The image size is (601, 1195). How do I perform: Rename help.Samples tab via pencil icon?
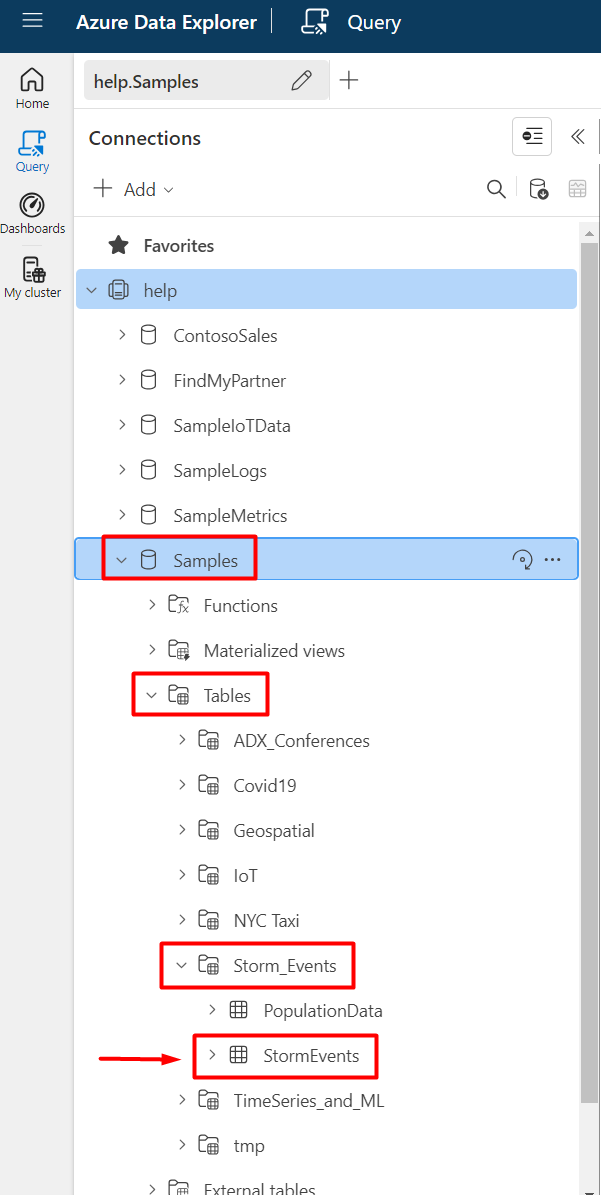(x=301, y=82)
